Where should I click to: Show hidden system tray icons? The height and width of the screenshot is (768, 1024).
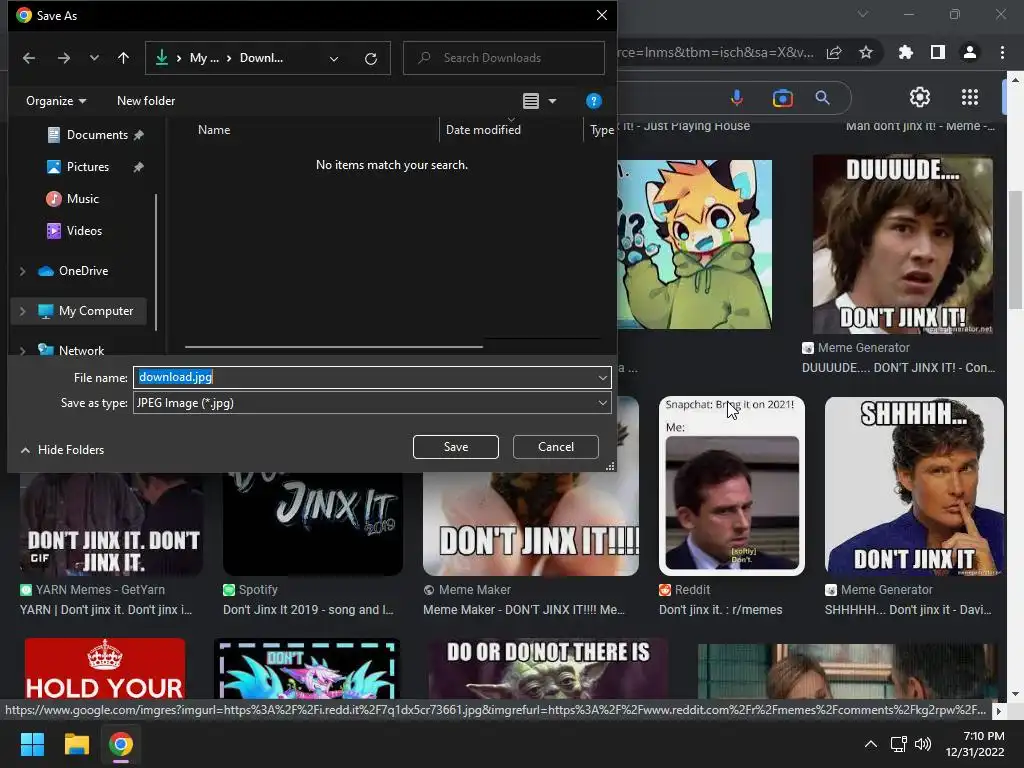(x=871, y=744)
